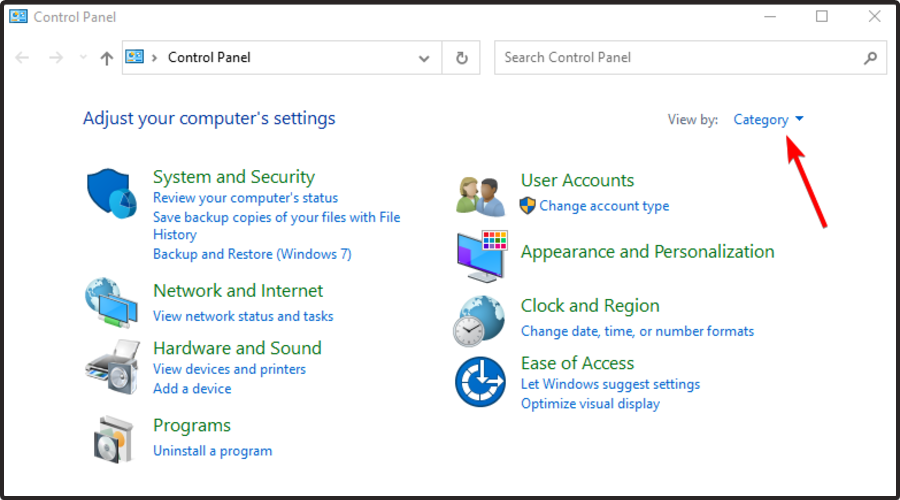Open Save backup copies with File History
The height and width of the screenshot is (500, 900).
coord(276,226)
